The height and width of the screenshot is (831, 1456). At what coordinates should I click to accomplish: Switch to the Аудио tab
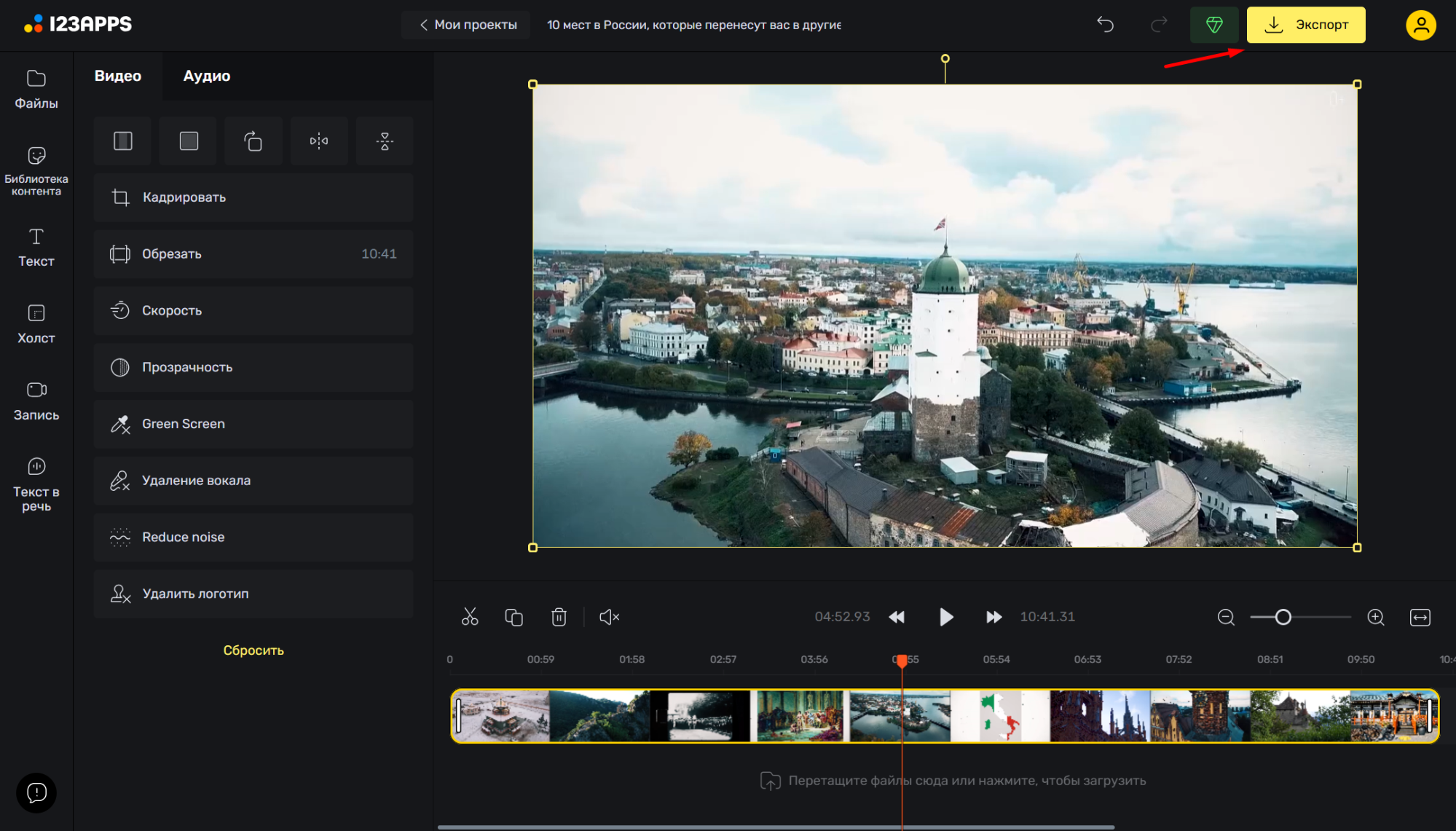[x=207, y=76]
